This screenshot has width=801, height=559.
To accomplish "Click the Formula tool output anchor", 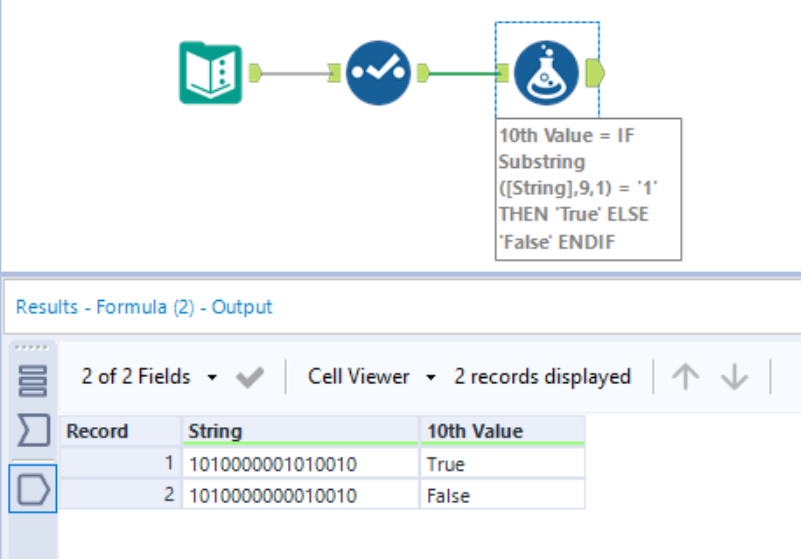I will 593,73.
